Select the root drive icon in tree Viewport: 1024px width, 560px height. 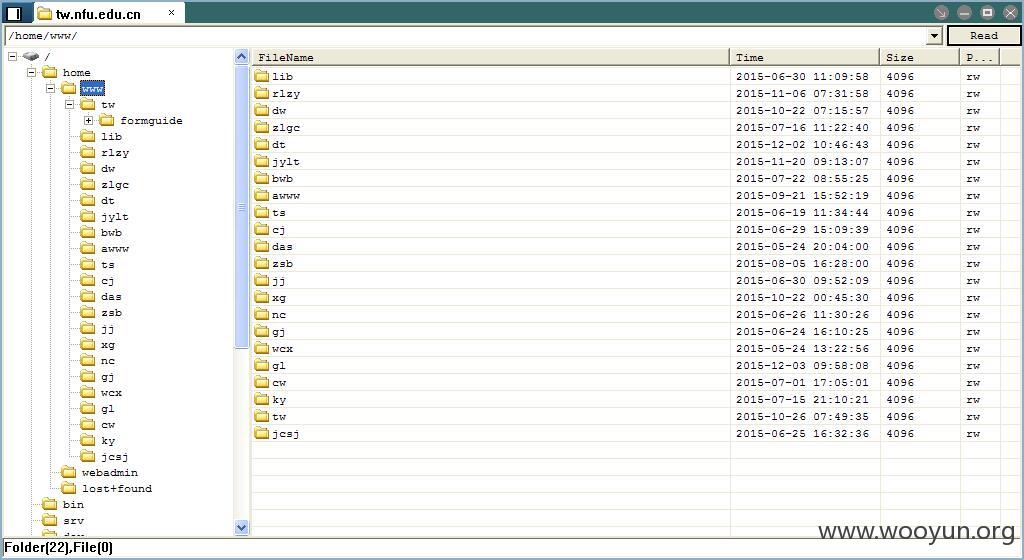tap(31, 56)
